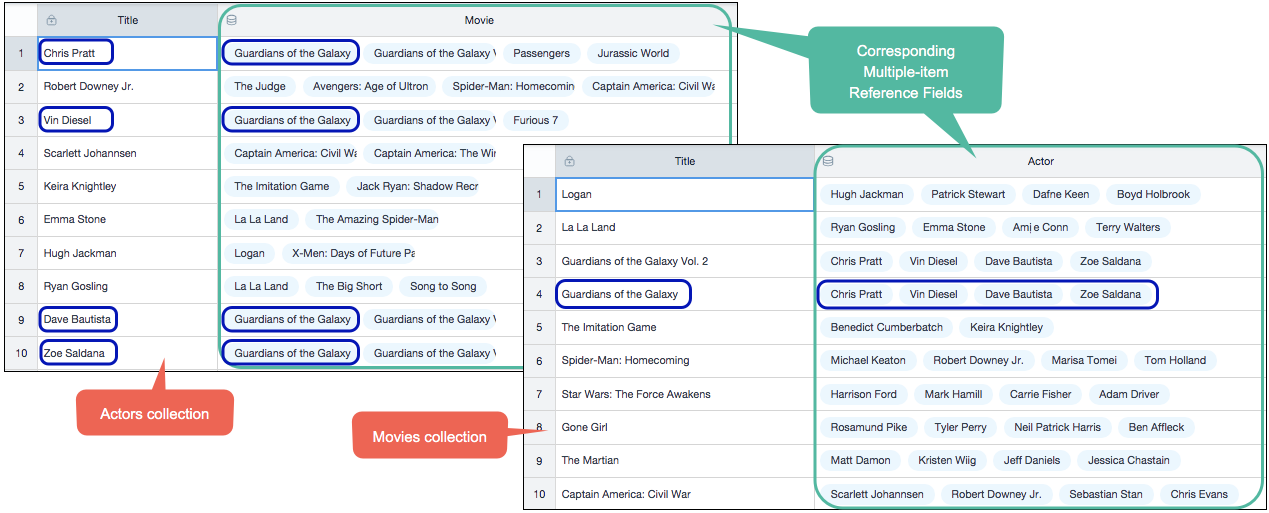Select Captain America: Civil War title cell in Movies
The width and height of the screenshot is (1269, 513).
click(685, 494)
